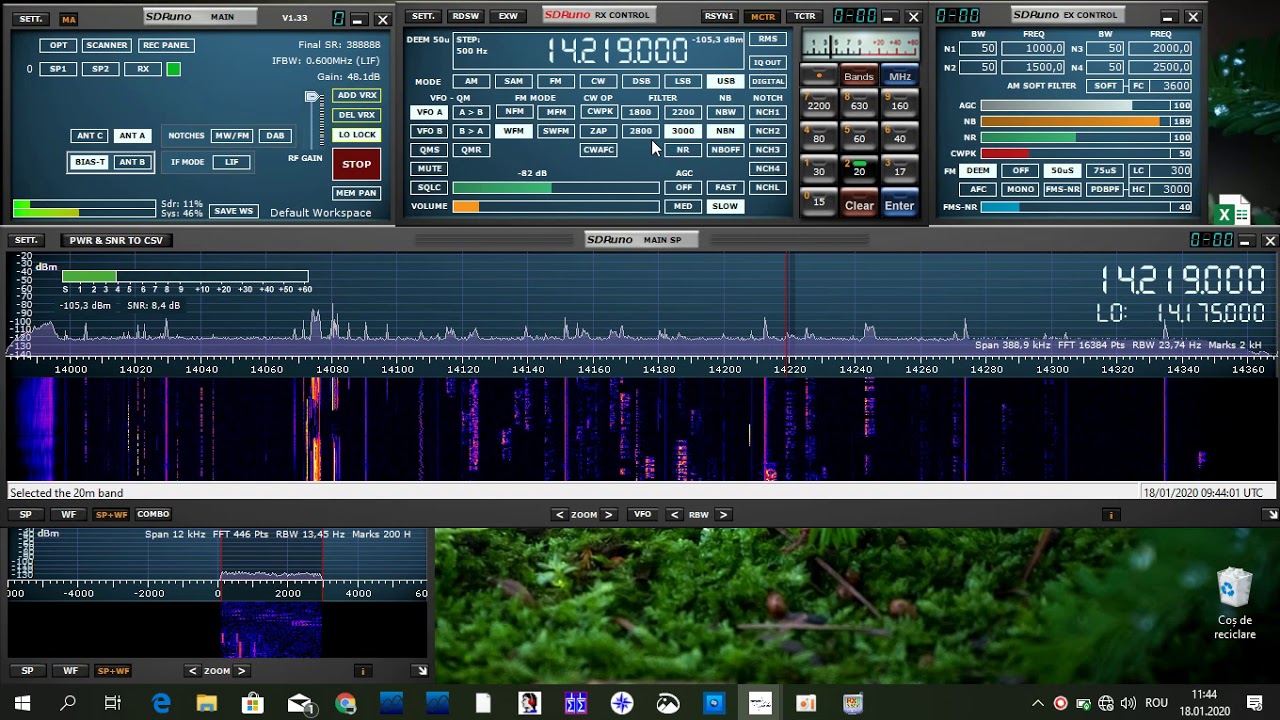Open SETT. in the SDRuno Main window

click(30, 19)
